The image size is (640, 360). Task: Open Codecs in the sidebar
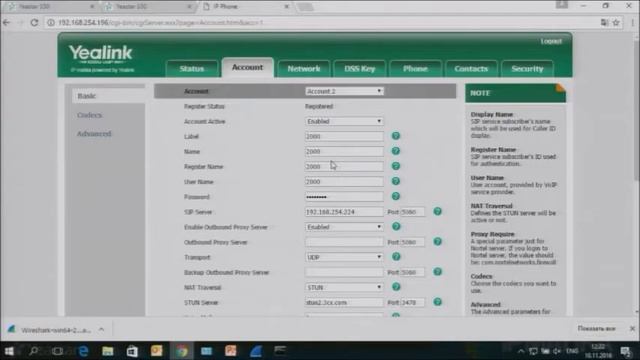pos(89,115)
